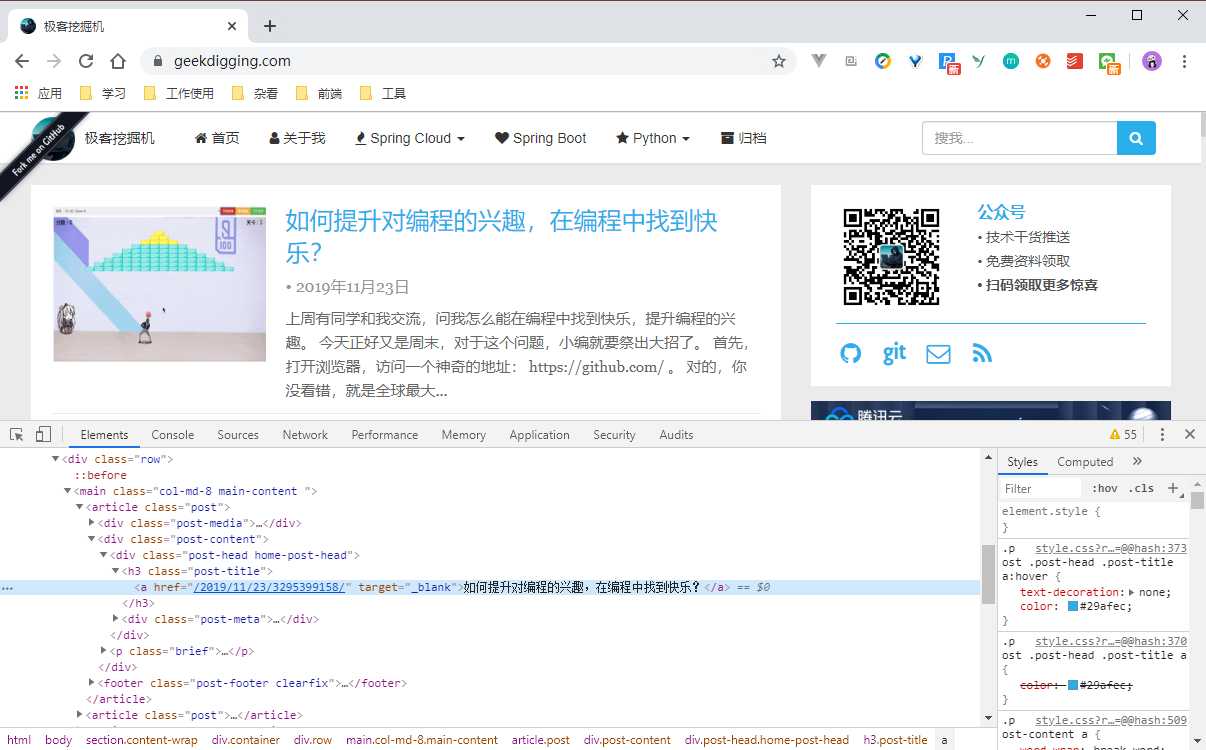Open the Memory tab
Image resolution: width=1206 pixels, height=750 pixels.
464,435
